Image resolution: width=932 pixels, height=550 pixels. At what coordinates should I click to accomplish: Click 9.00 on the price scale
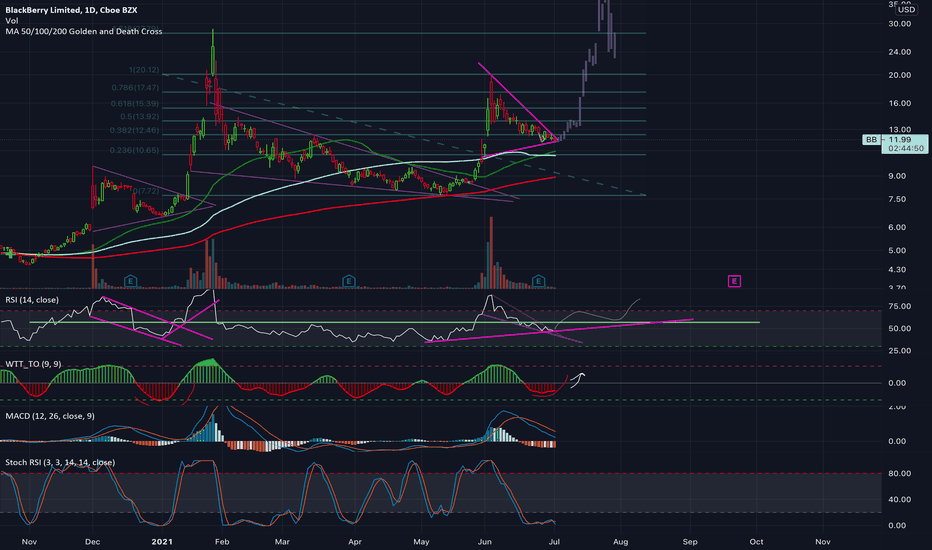click(897, 176)
